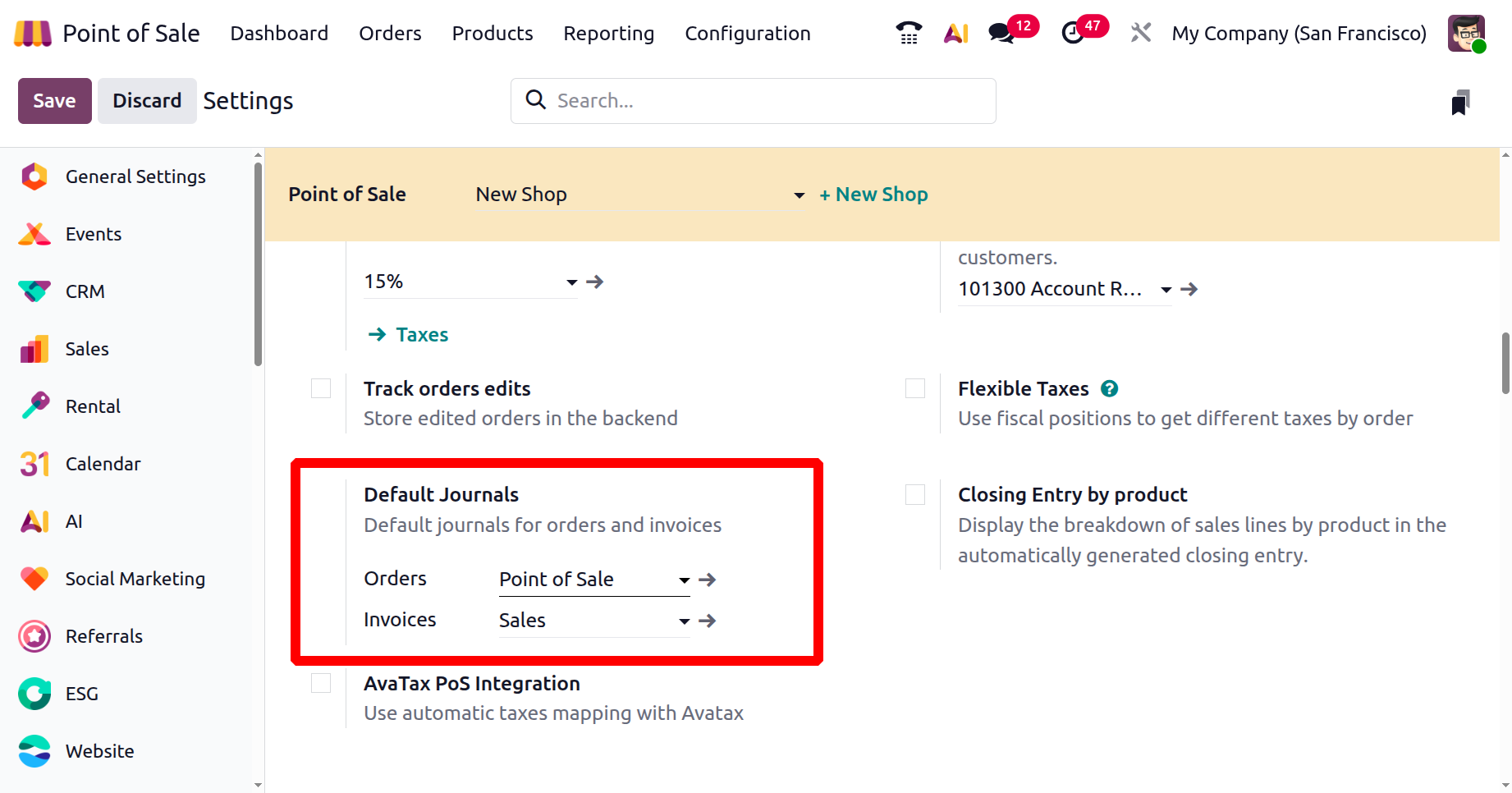Click the bookmark icon near the search bar
Image resolution: width=1512 pixels, height=793 pixels.
point(1459,103)
